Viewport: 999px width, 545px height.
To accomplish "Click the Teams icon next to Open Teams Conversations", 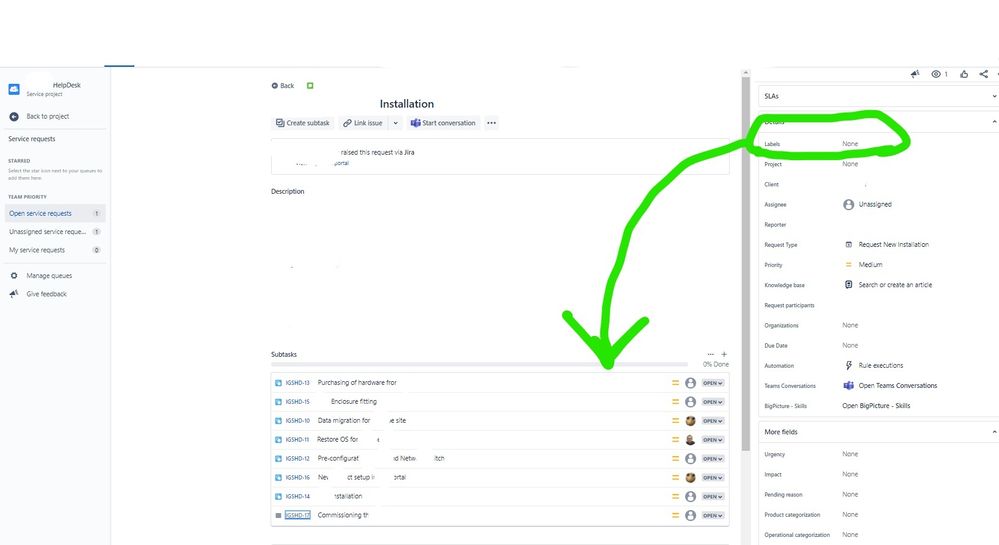I will (848, 386).
